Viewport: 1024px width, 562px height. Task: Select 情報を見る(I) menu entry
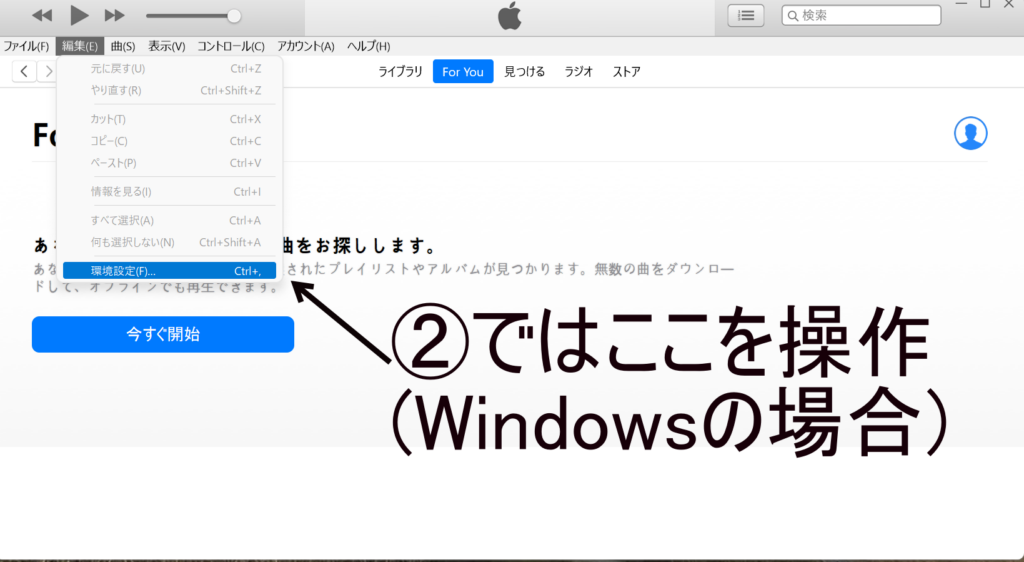click(x=170, y=192)
